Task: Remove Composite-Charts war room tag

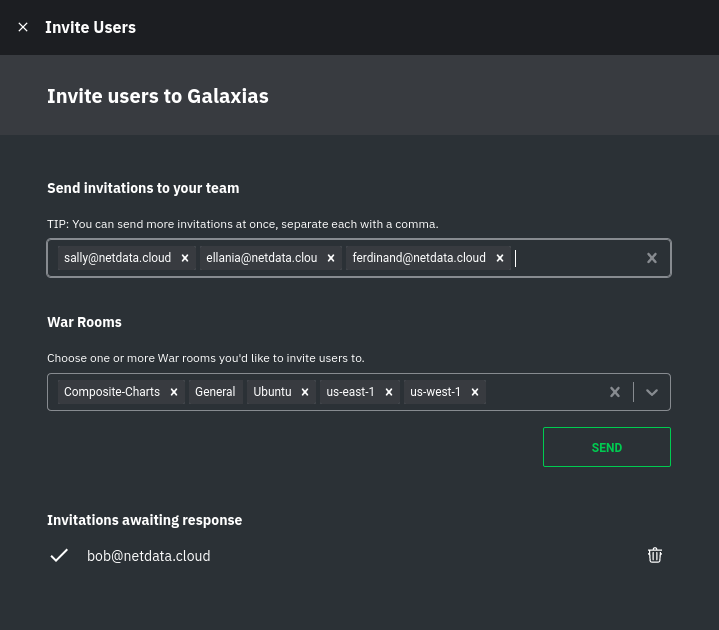Action: [174, 392]
